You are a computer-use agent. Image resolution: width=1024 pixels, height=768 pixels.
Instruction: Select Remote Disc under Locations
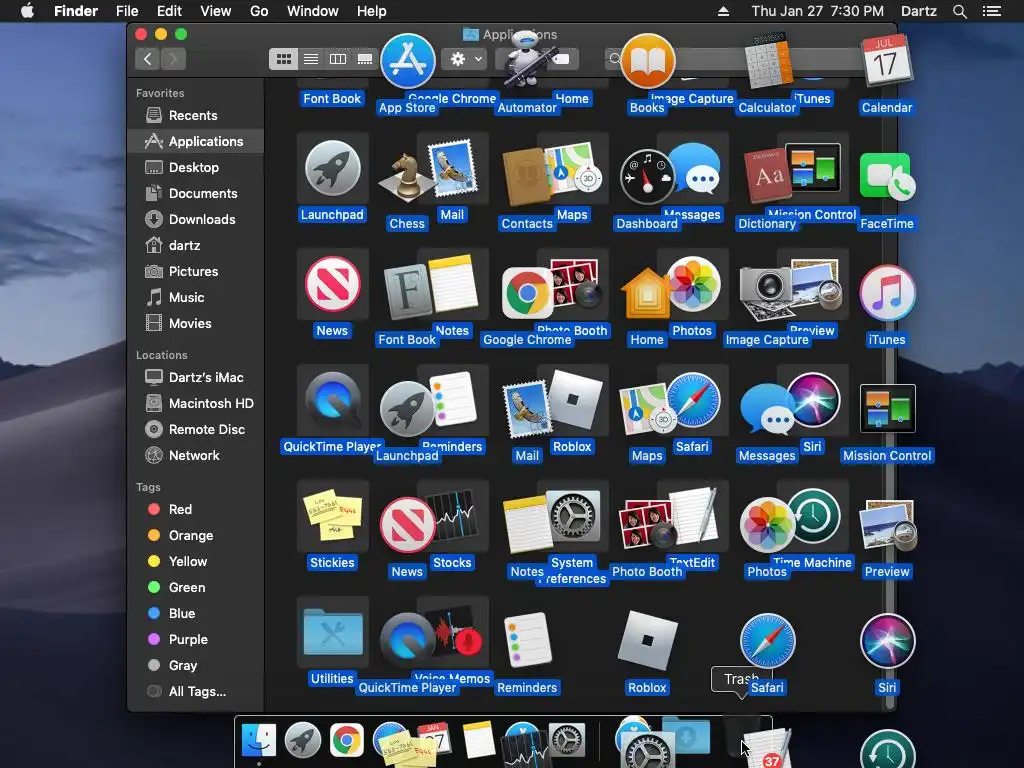tap(196, 430)
